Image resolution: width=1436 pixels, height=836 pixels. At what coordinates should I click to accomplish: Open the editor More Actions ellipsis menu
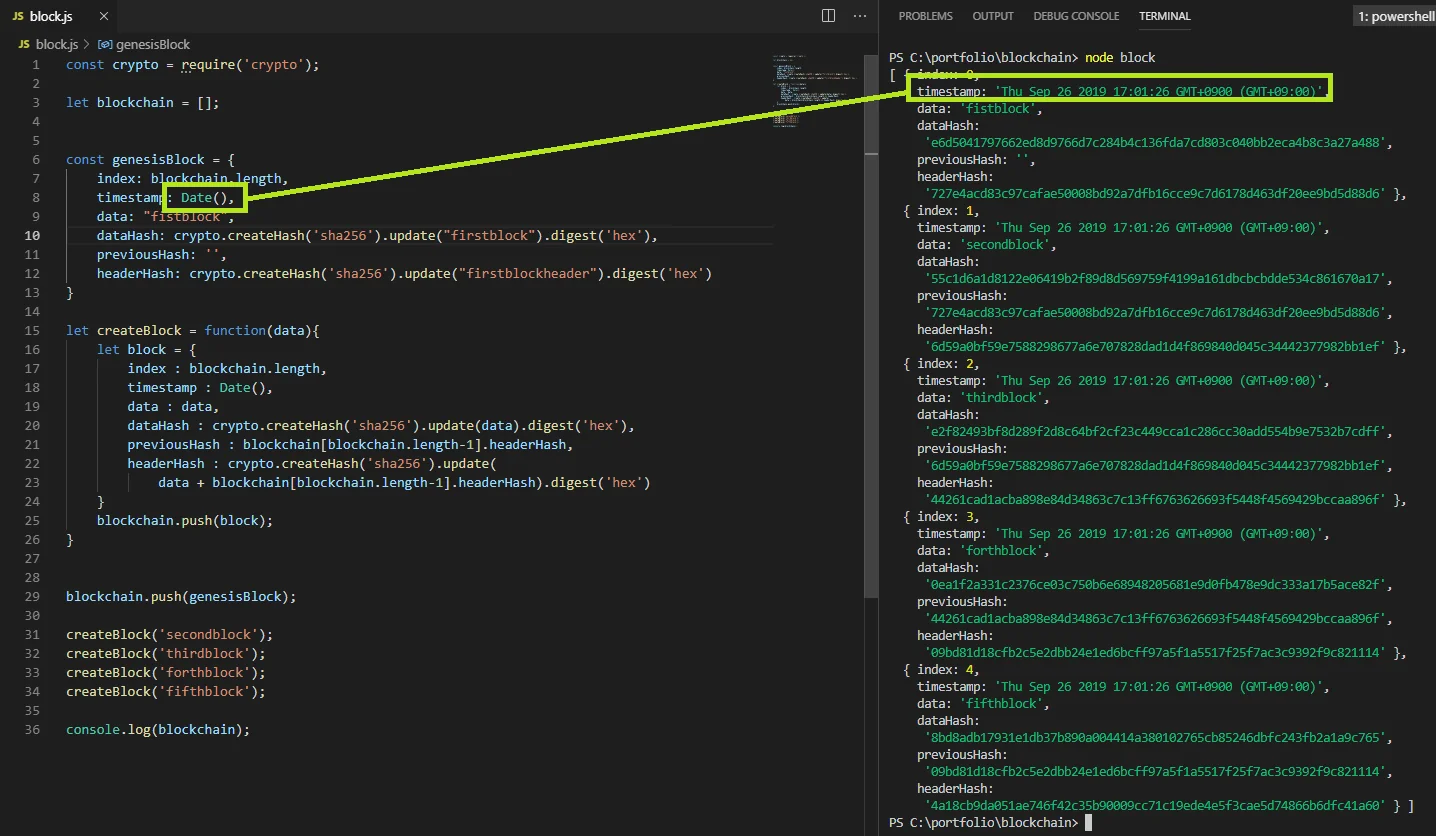(x=859, y=16)
